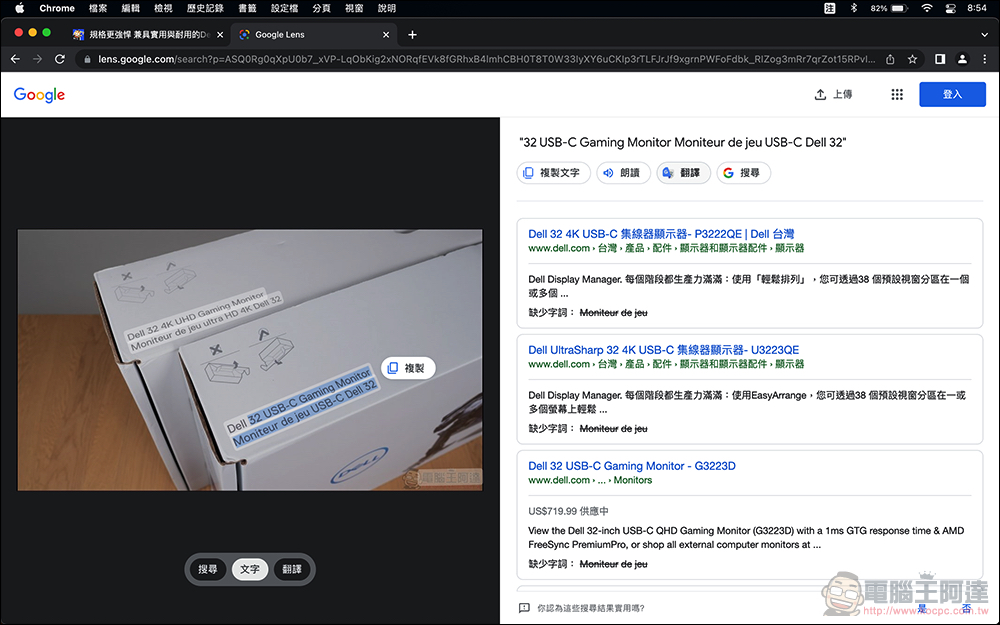
Task: Open Control Center from menu bar
Action: pos(950,8)
